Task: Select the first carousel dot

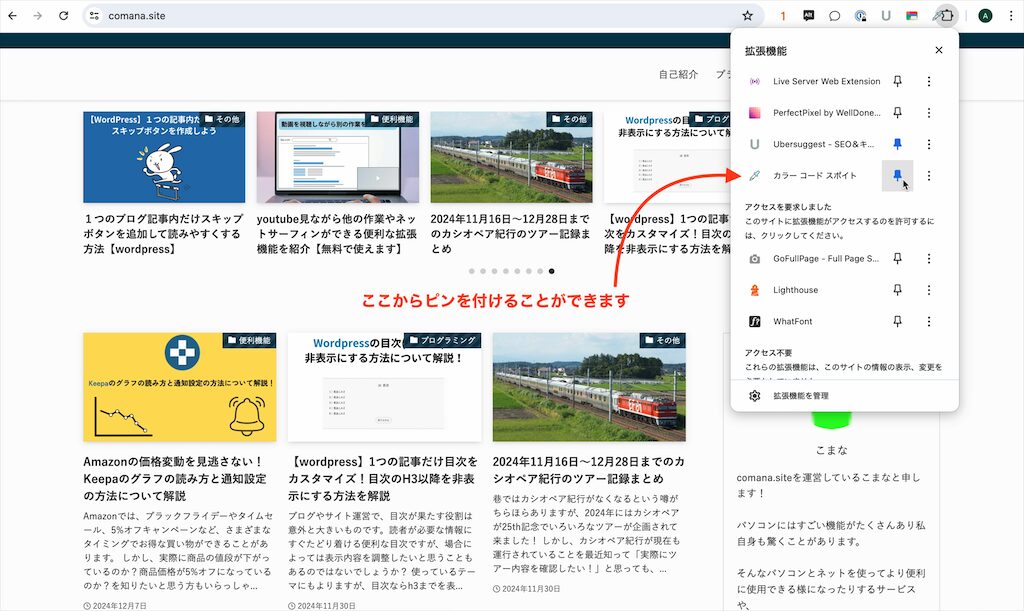Action: 472,271
